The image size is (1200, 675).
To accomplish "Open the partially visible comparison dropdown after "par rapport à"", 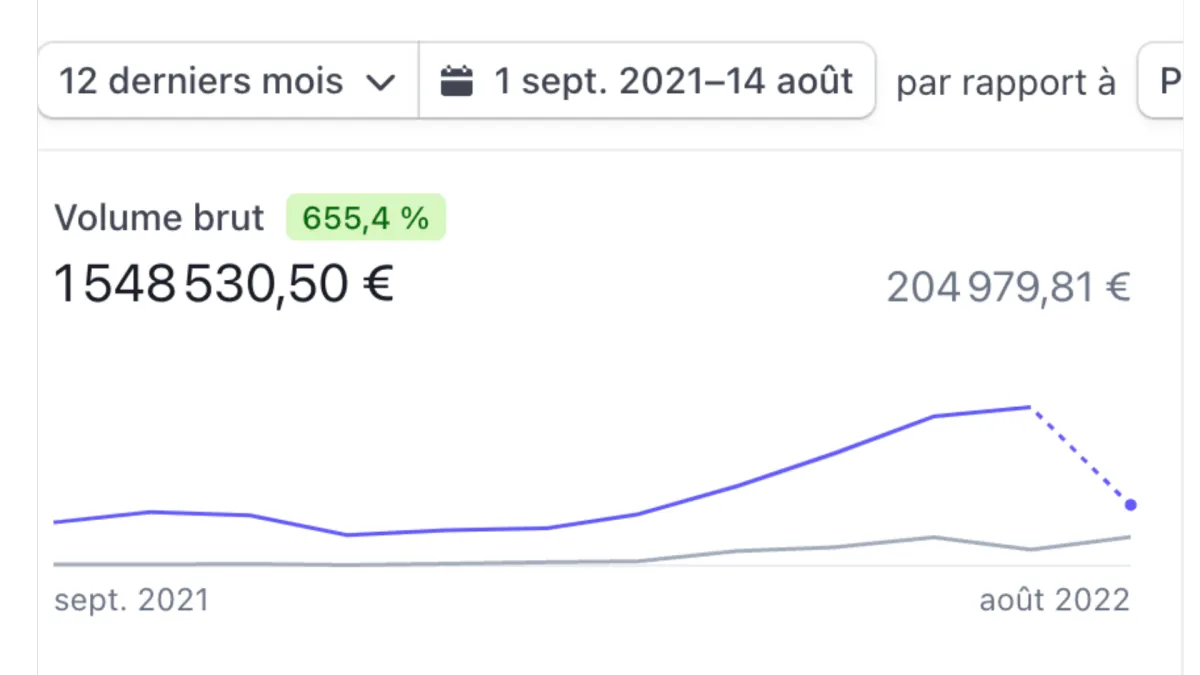I will [x=1170, y=81].
